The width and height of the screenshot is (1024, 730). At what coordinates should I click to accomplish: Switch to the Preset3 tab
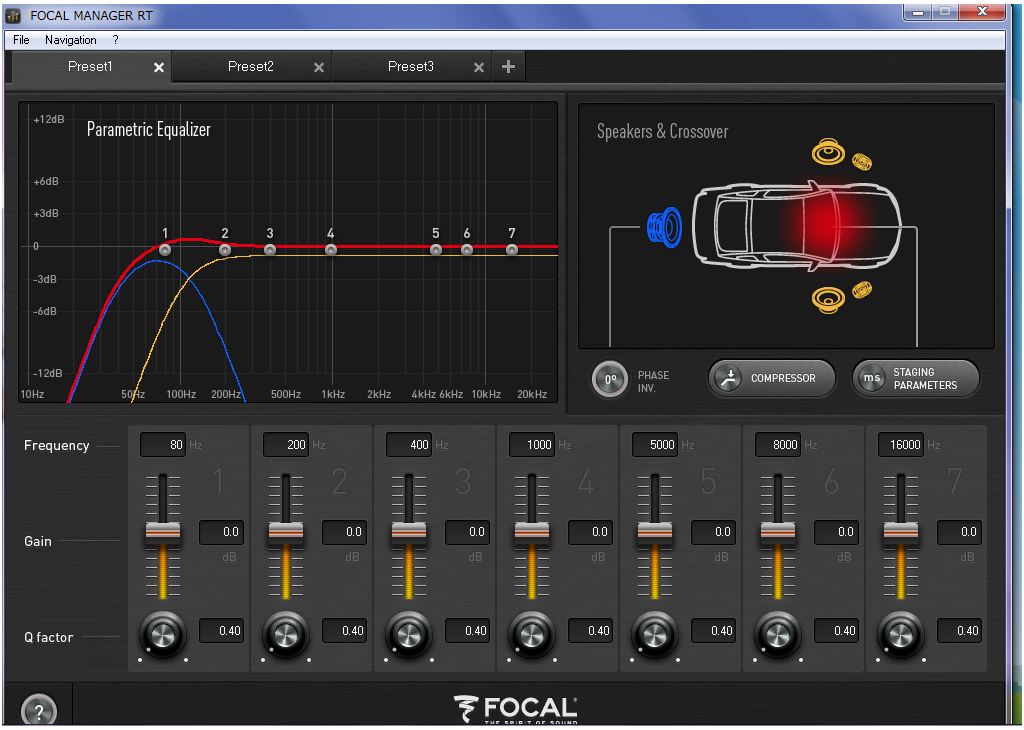pyautogui.click(x=411, y=67)
